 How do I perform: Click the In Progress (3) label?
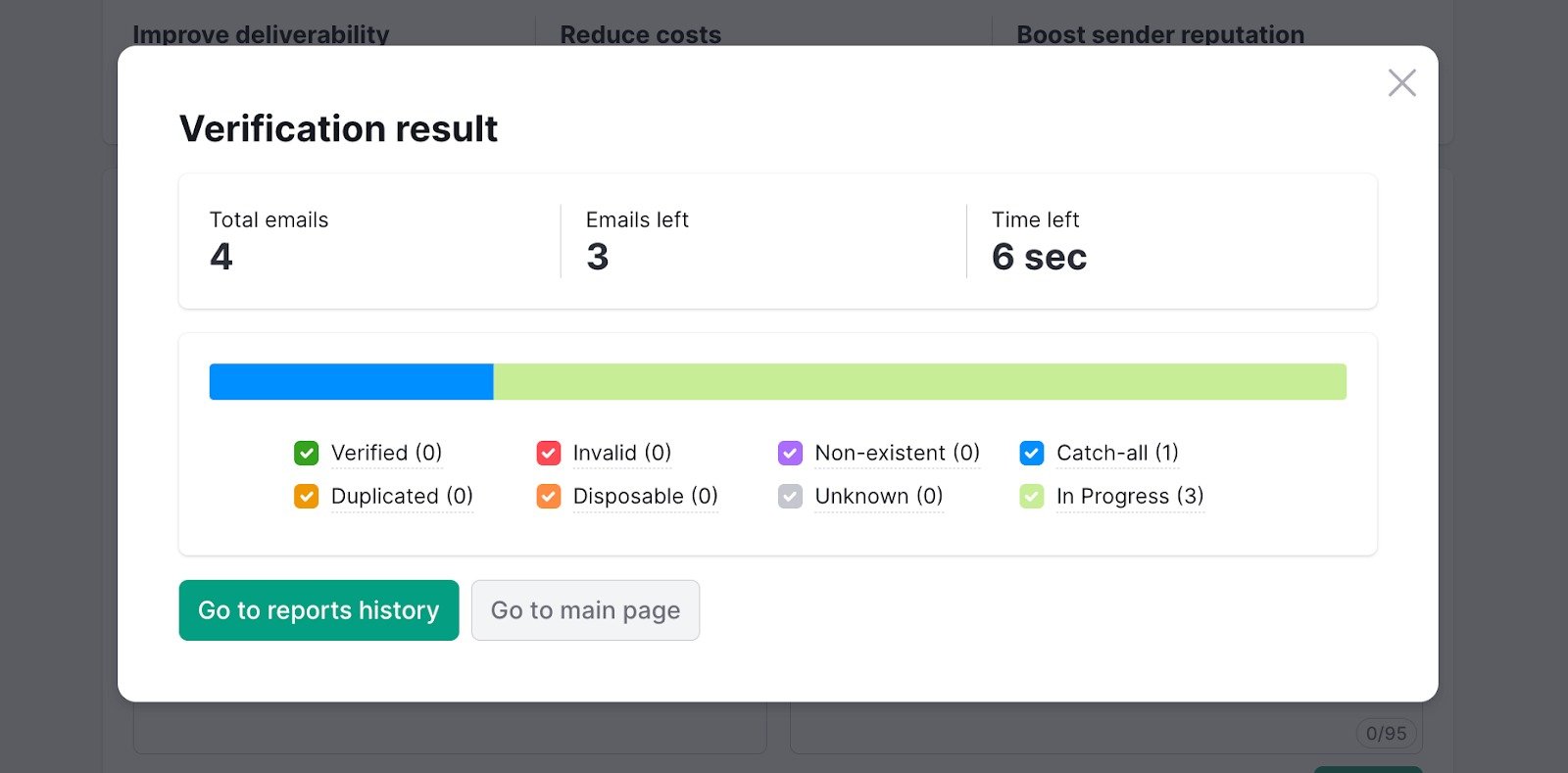(x=1130, y=496)
